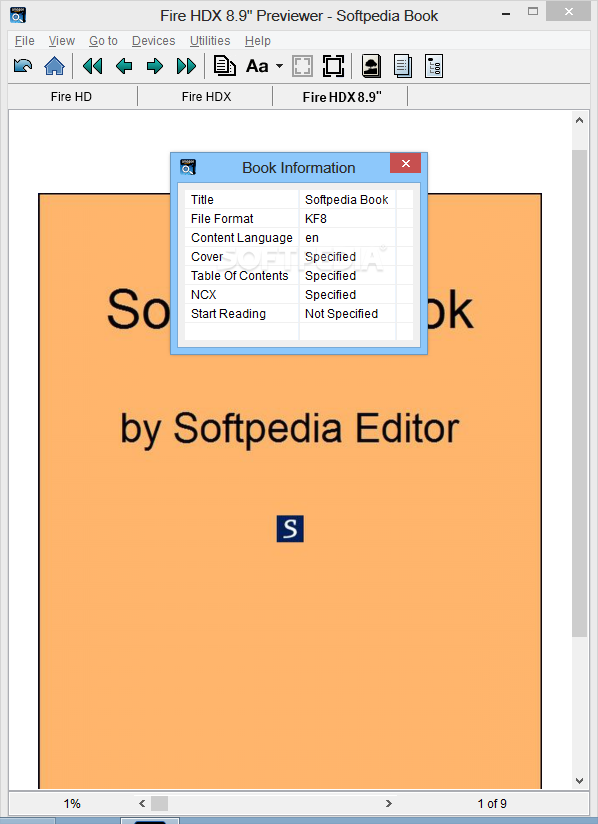Select the 'KF8' value cell

347,219
